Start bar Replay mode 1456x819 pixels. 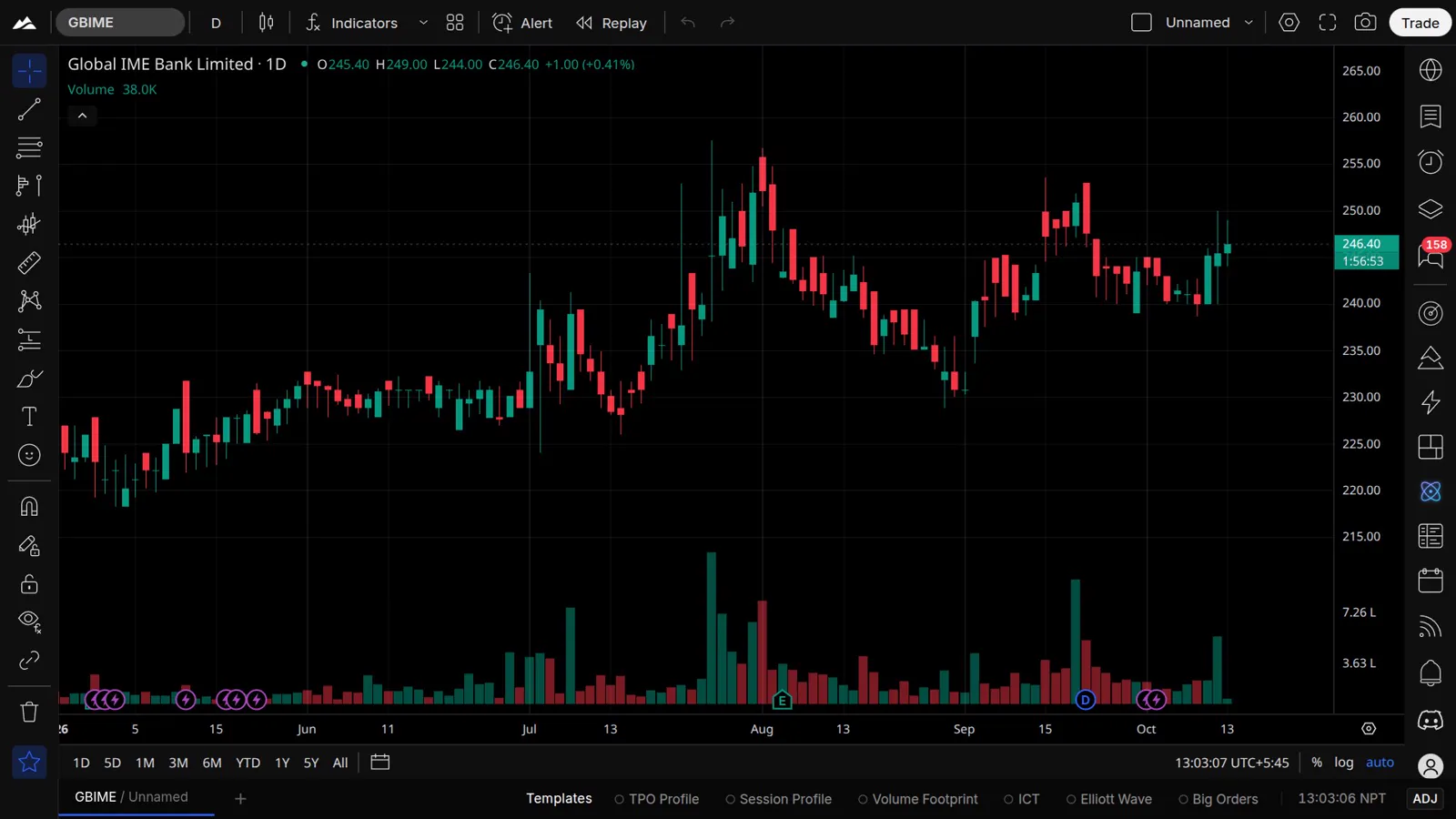(612, 23)
